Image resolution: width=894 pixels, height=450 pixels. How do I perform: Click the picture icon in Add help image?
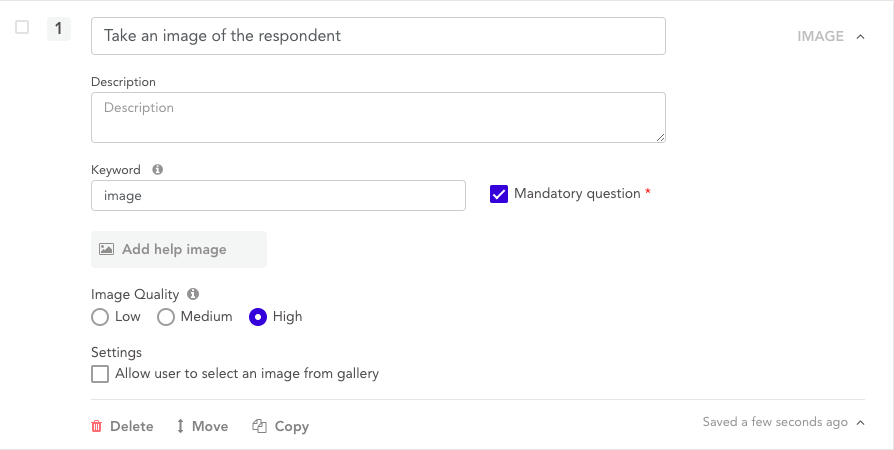point(106,249)
